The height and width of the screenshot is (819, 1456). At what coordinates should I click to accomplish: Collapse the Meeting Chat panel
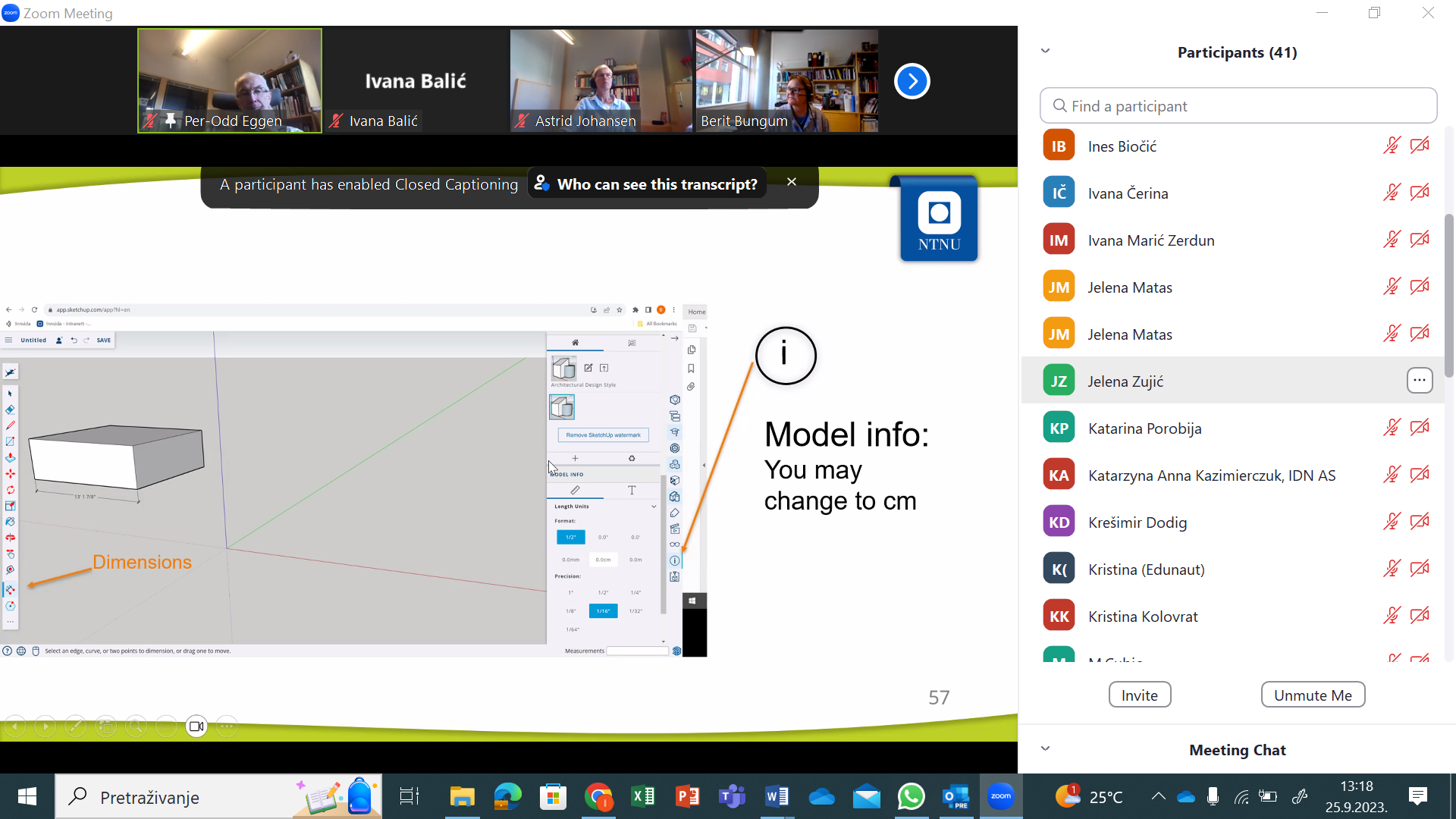point(1045,748)
